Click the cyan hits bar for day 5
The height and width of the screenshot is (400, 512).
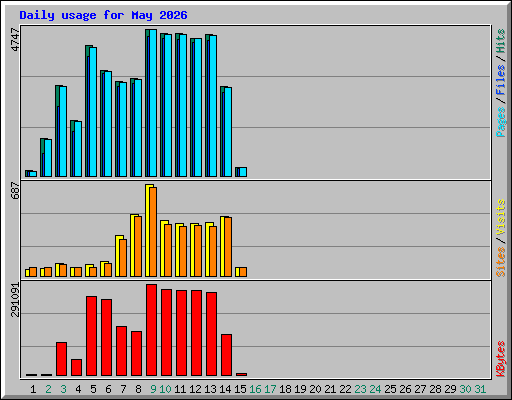click(x=93, y=112)
